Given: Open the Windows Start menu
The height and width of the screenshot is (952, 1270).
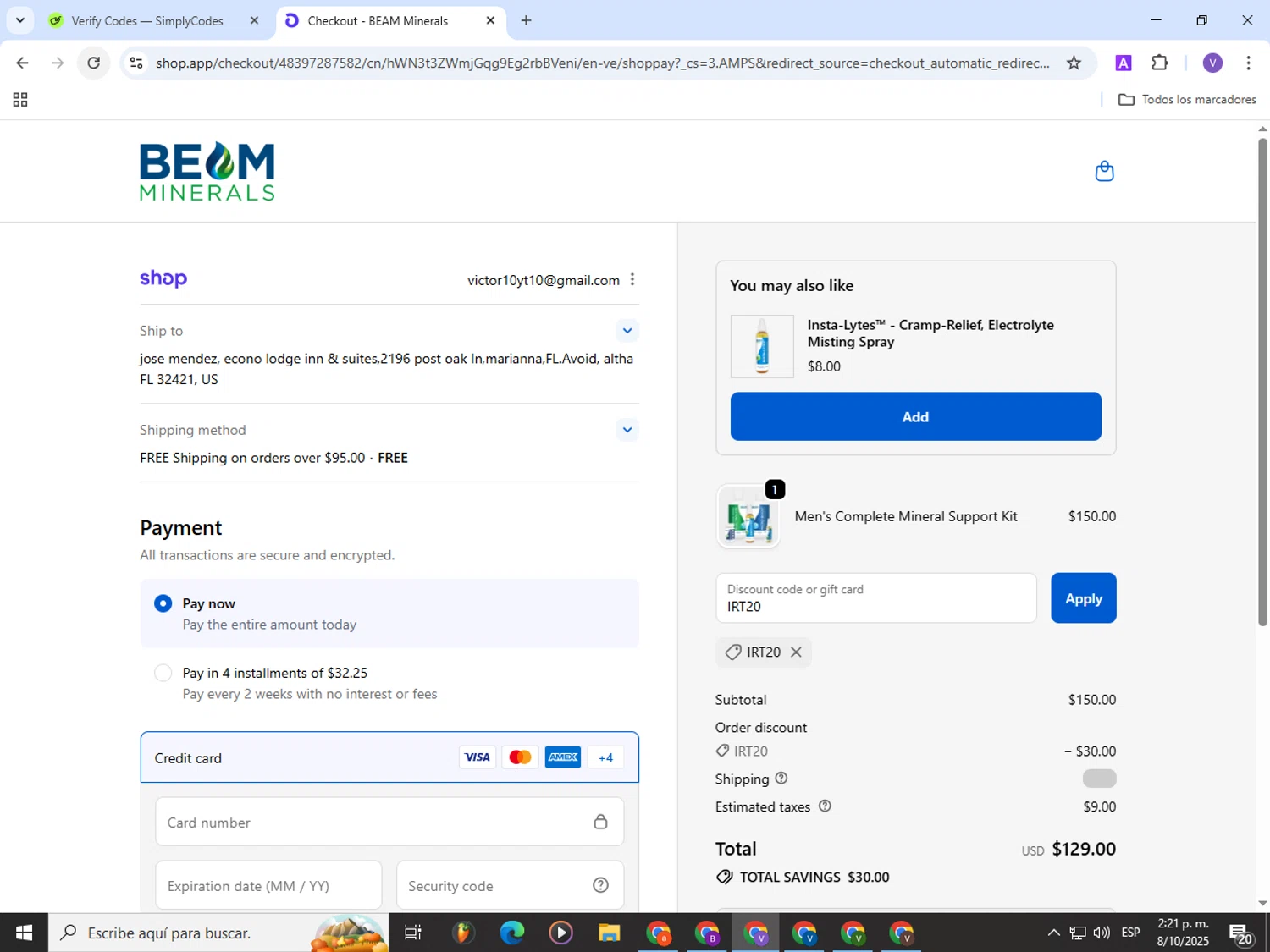Looking at the screenshot, I should [x=24, y=933].
